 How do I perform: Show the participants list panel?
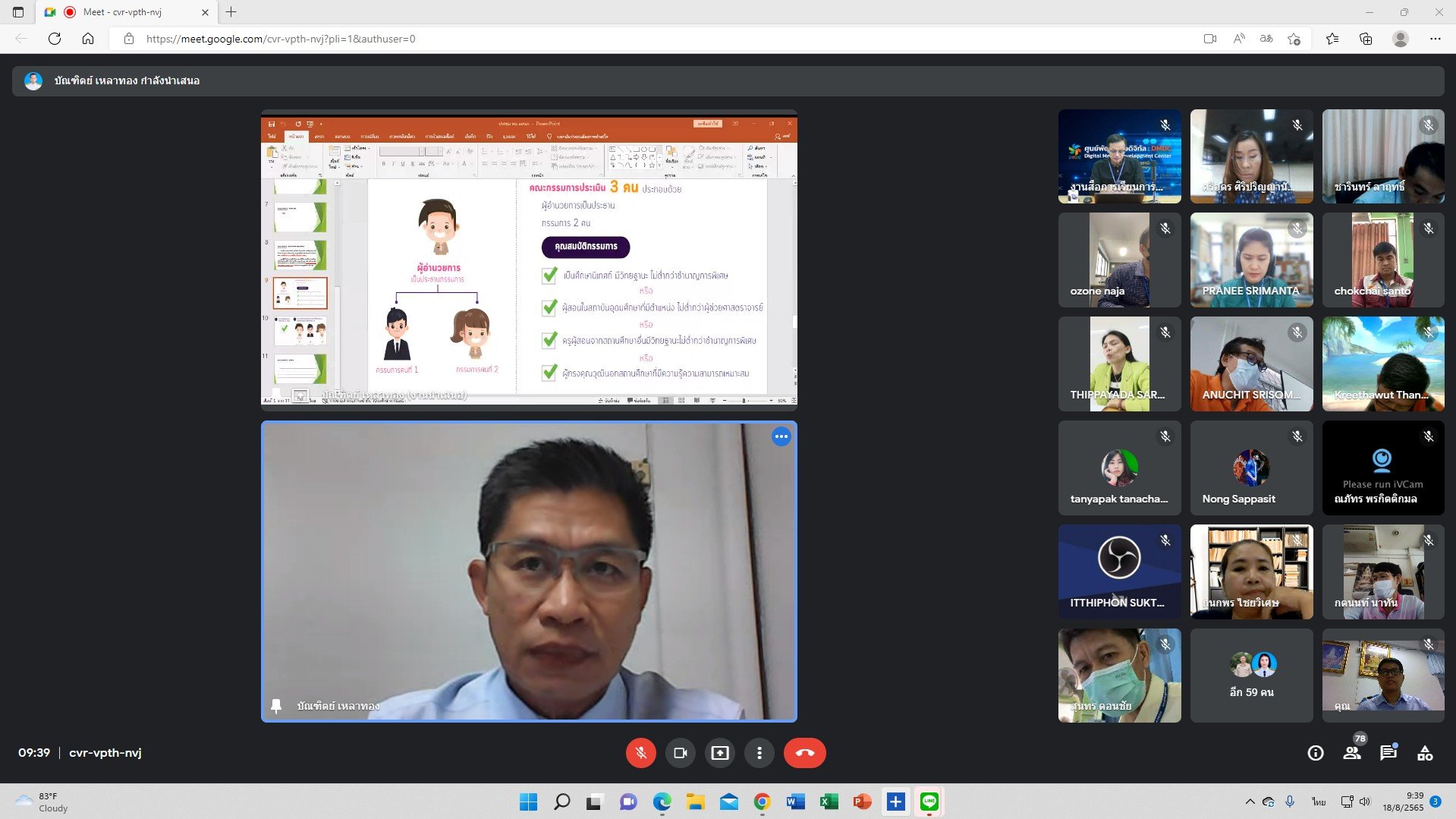tap(1352, 753)
